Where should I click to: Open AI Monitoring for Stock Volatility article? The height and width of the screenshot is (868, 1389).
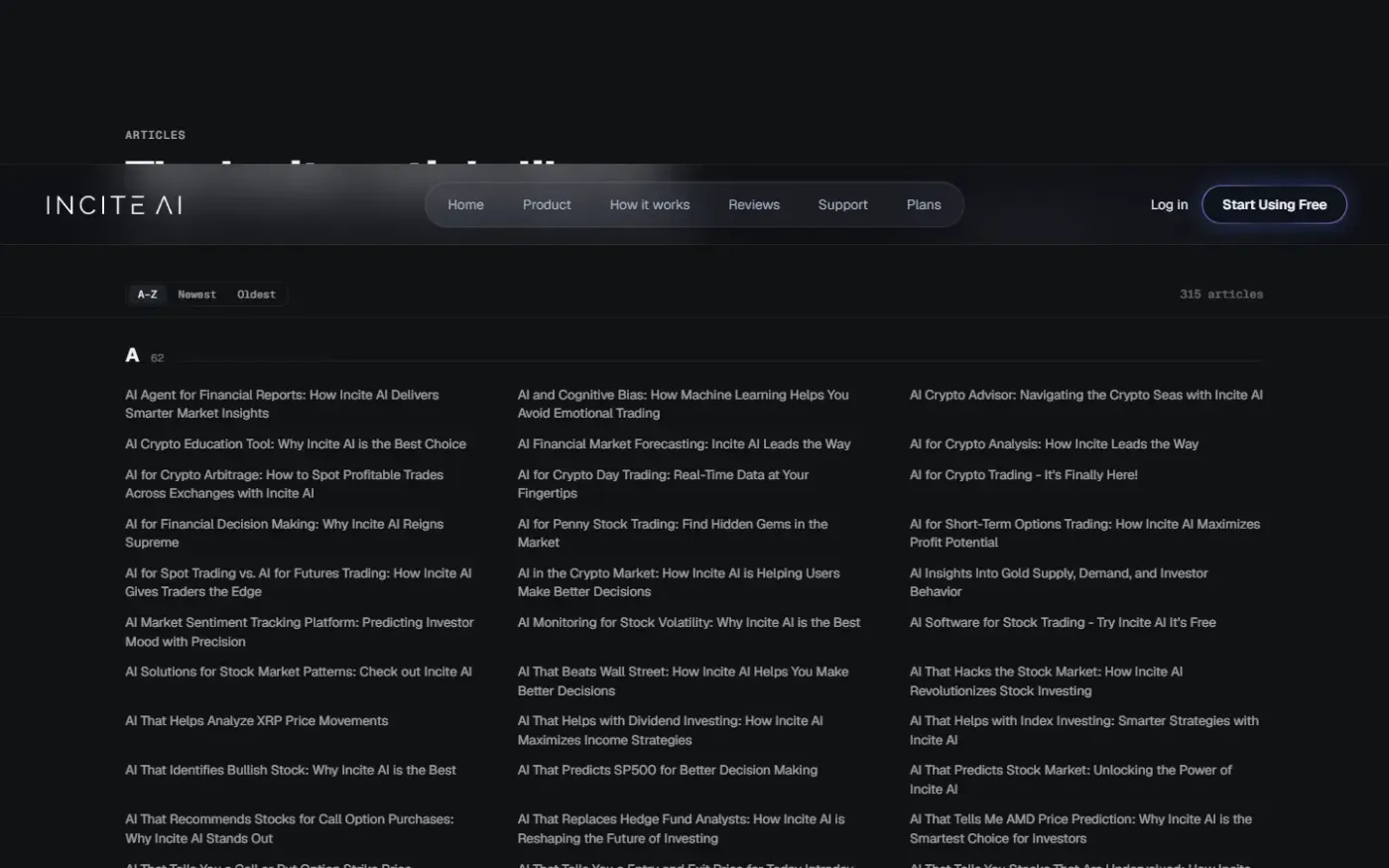(x=689, y=622)
